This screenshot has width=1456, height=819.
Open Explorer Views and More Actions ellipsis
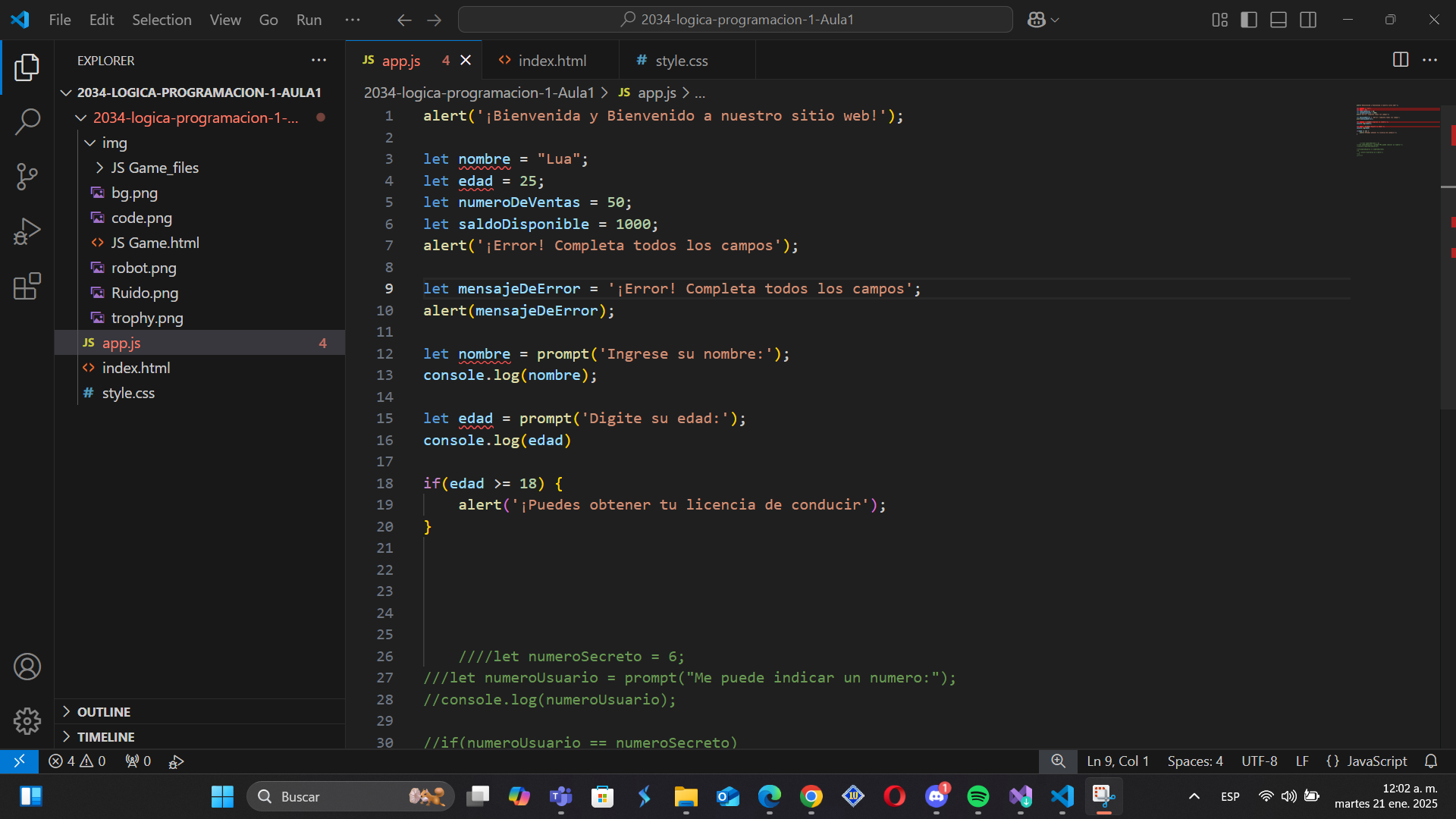(x=318, y=60)
